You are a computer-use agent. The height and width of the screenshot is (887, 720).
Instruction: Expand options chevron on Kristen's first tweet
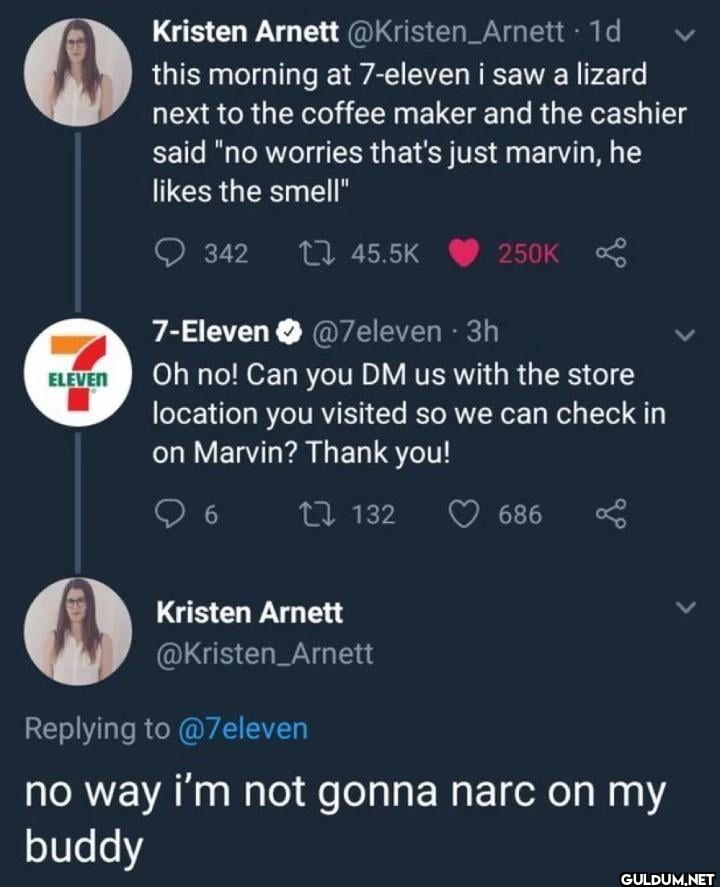[x=685, y=36]
